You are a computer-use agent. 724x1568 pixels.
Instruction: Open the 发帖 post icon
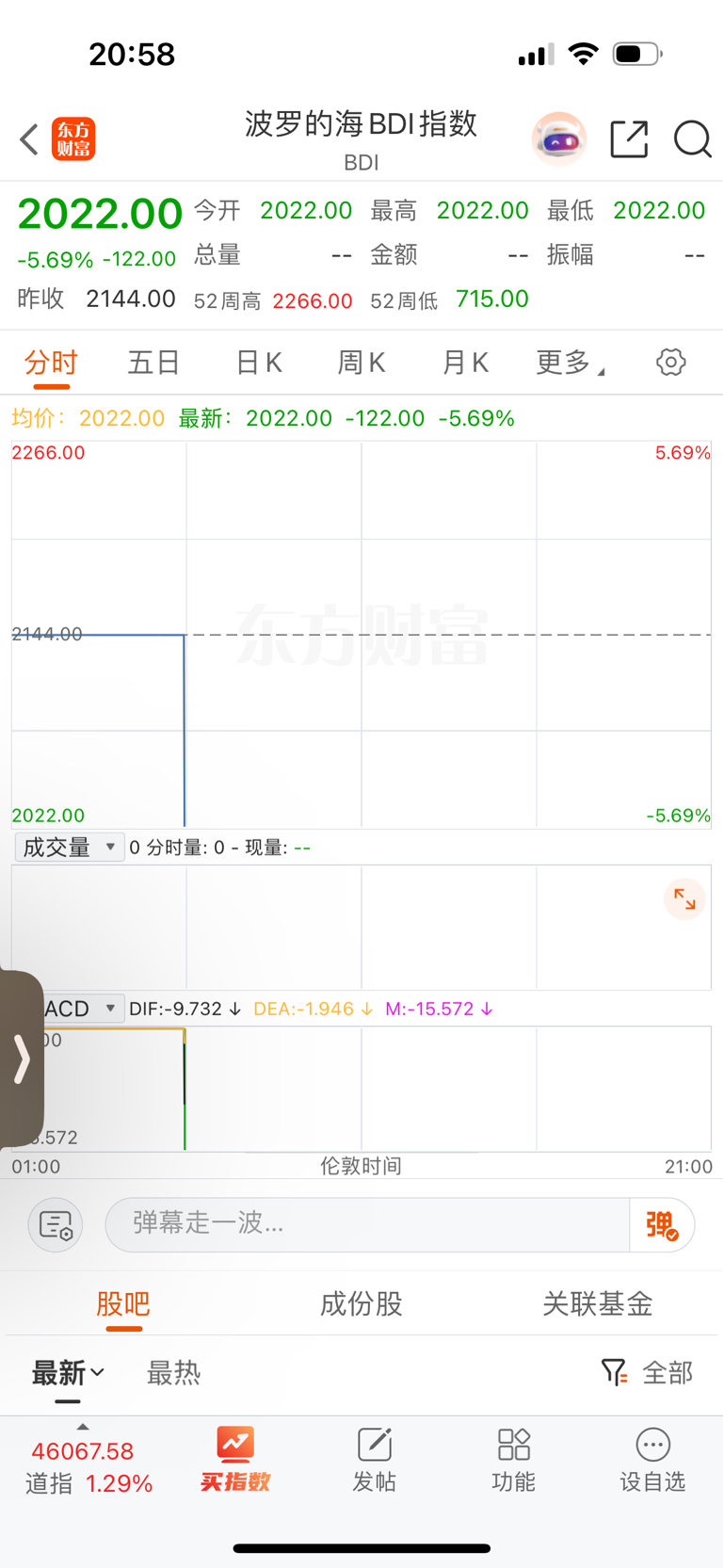[374, 1458]
